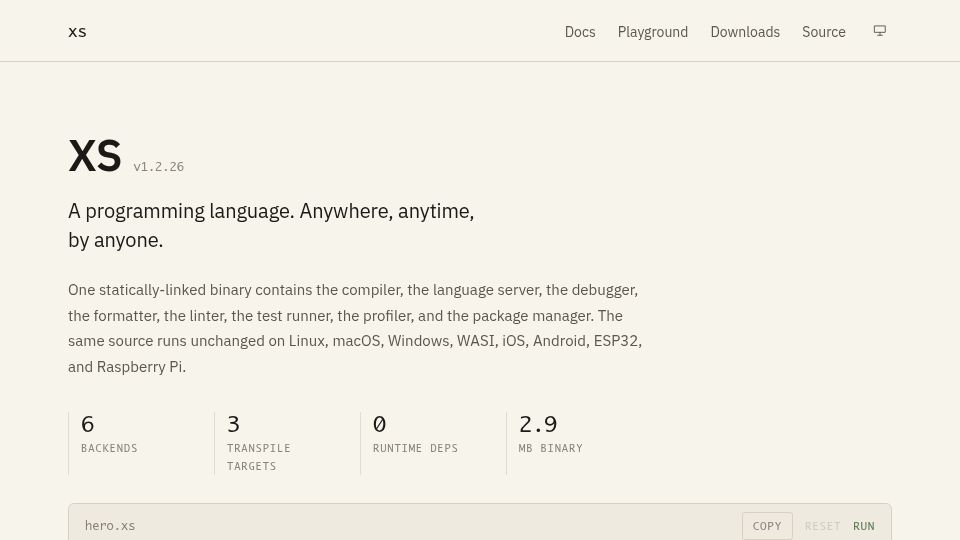Open the Docs page
Image resolution: width=960 pixels, height=540 pixels.
580,32
